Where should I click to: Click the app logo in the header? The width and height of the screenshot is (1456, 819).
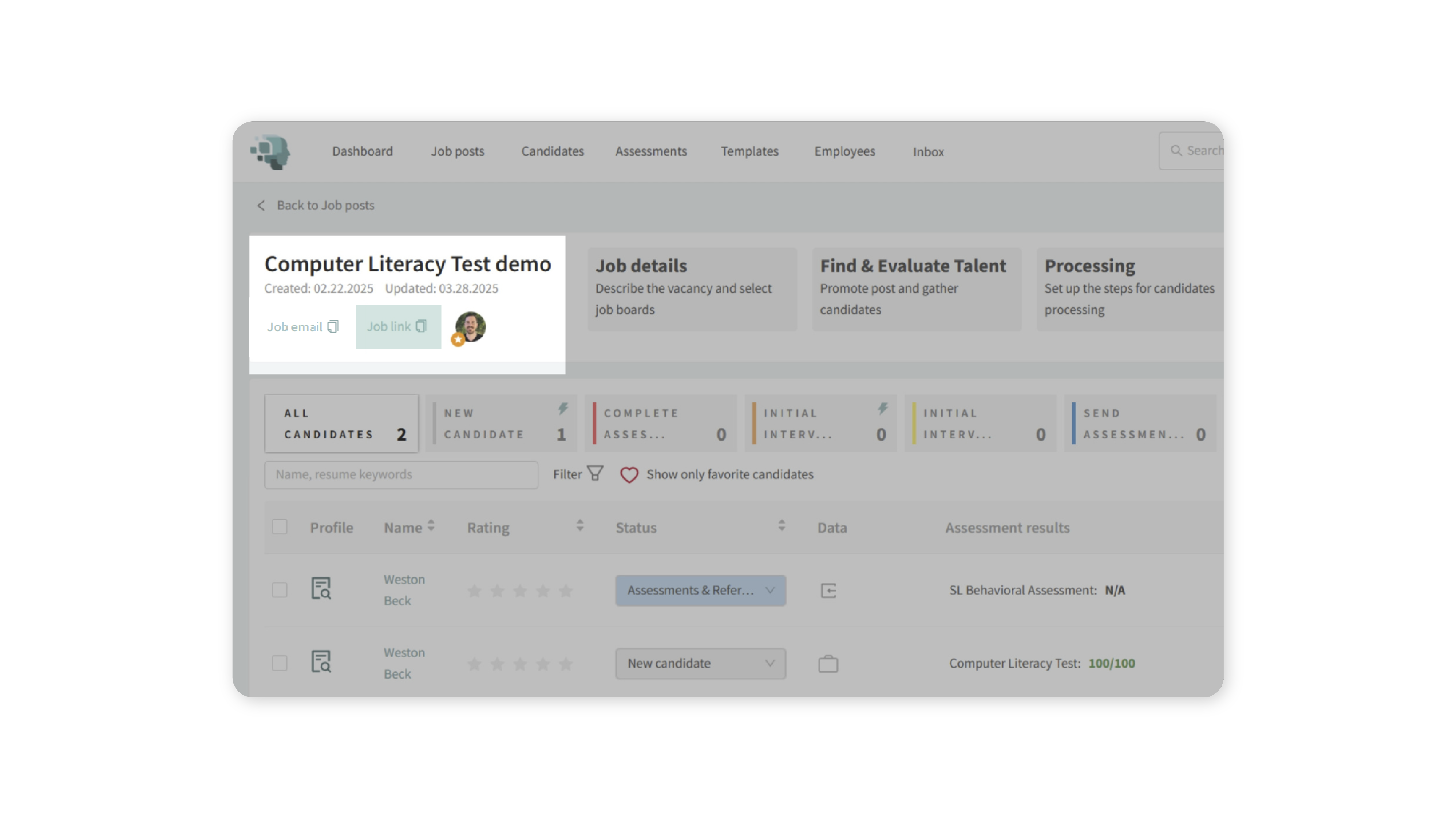tap(271, 151)
